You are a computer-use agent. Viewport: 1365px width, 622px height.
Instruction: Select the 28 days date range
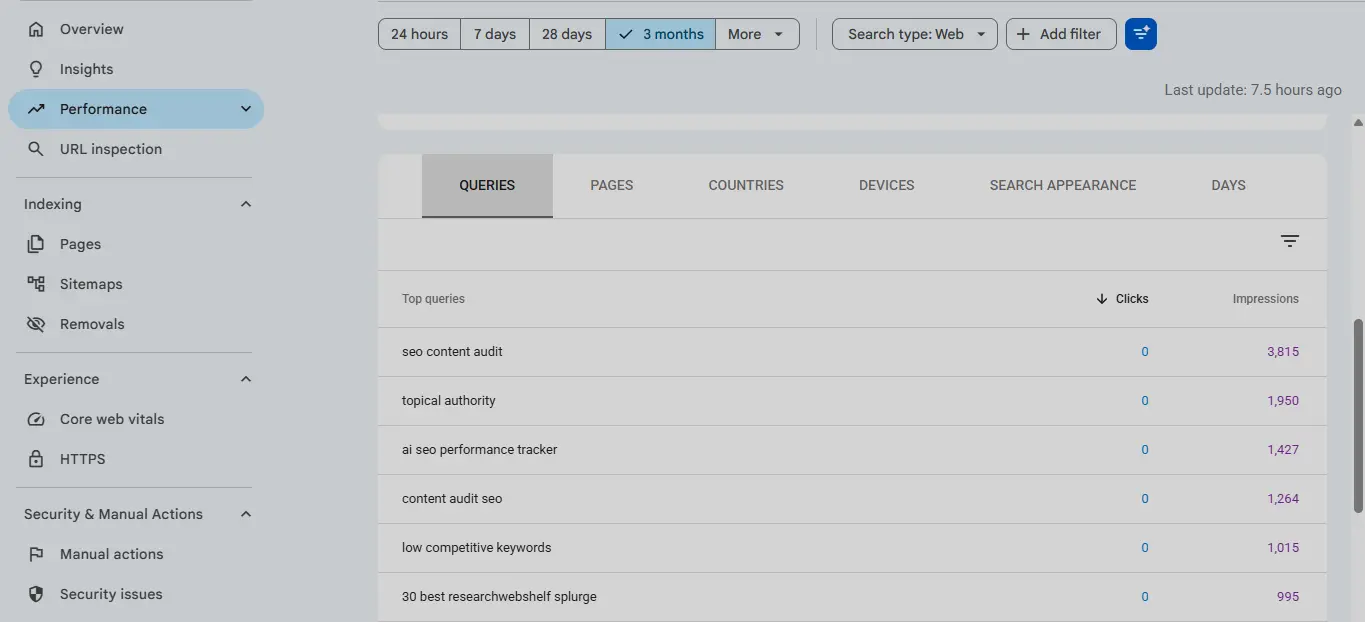[x=567, y=34]
